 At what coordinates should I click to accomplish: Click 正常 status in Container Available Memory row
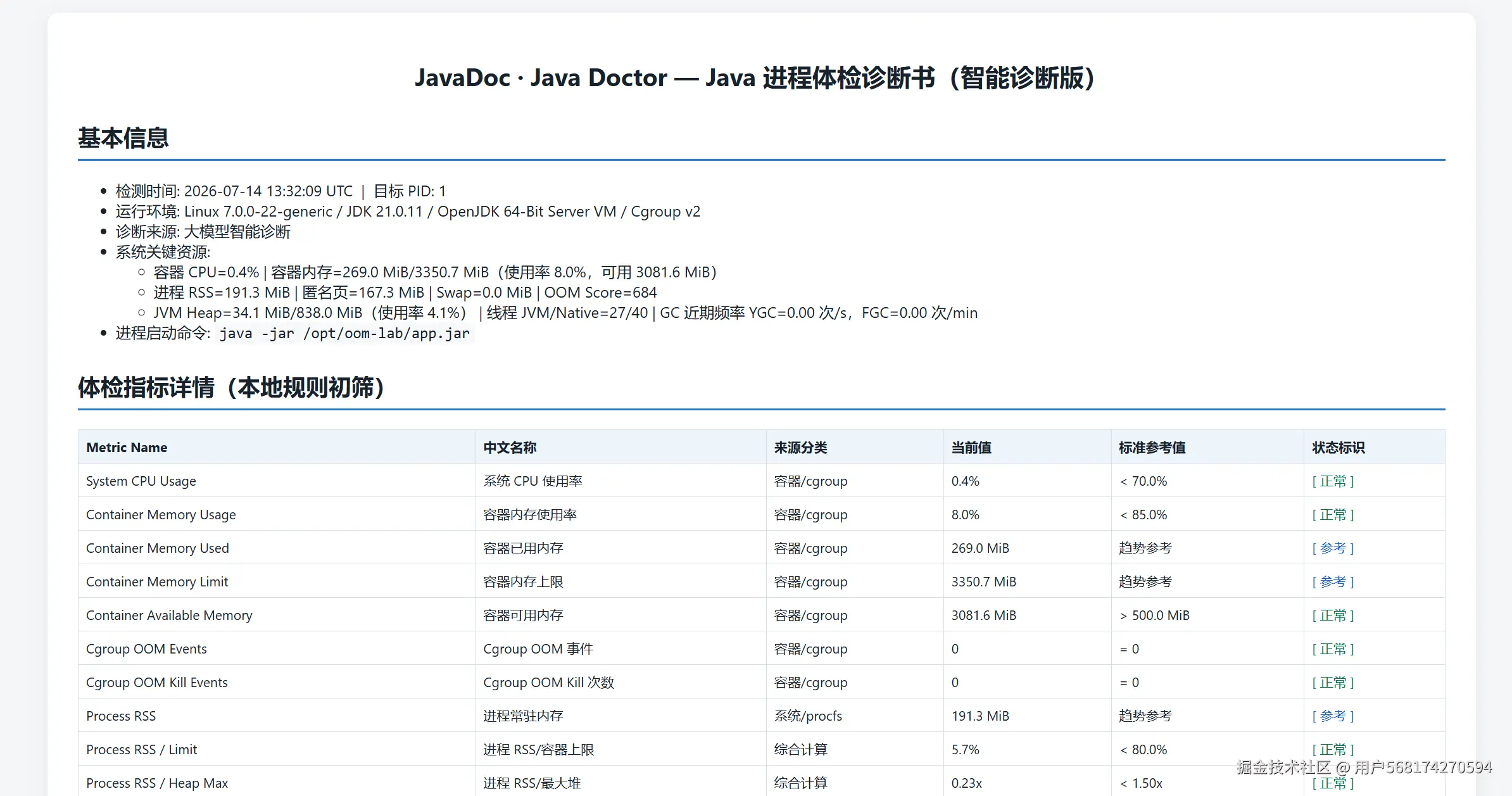[1333, 615]
